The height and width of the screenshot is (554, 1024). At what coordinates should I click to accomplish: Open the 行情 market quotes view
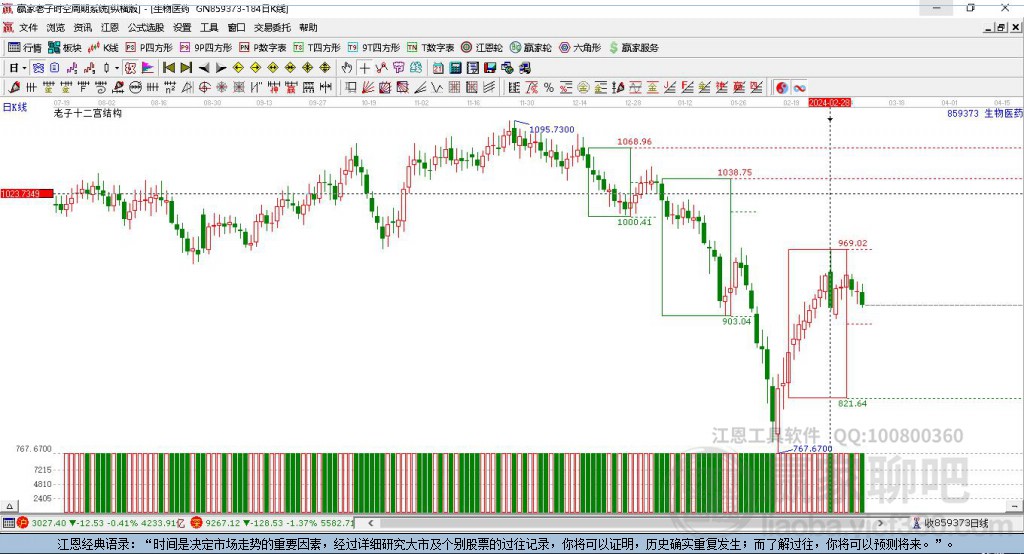pos(25,48)
